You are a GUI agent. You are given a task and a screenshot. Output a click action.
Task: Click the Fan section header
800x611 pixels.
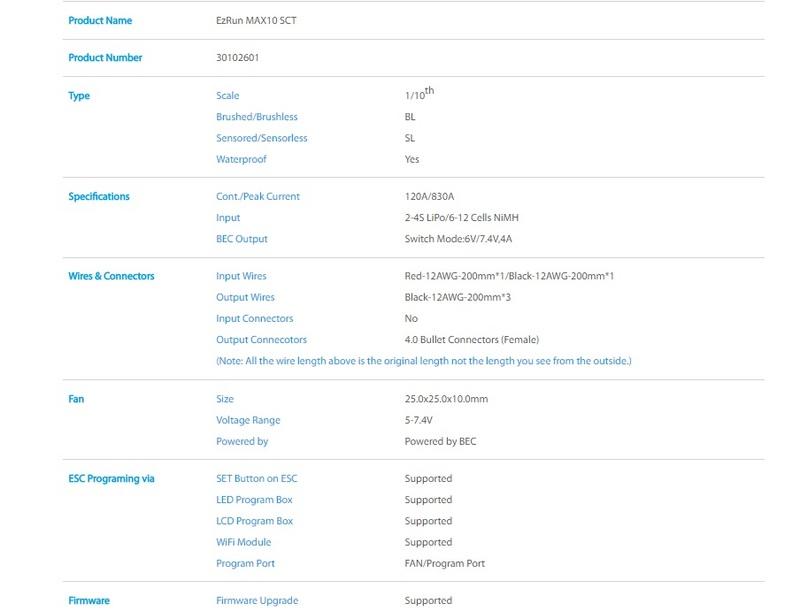76,399
